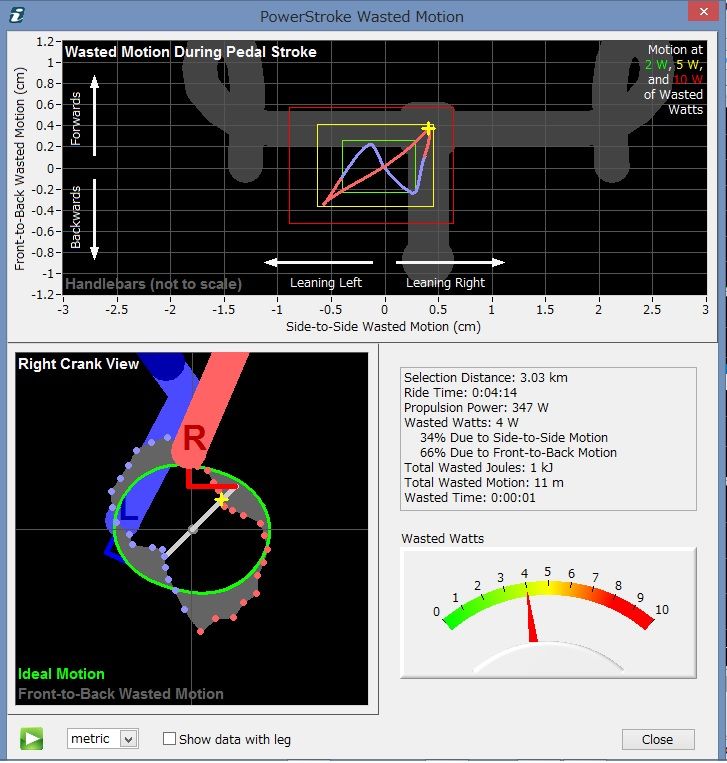Click the 'Wasted Watts' gauge title
Viewport: 727px width, 763px height.
tap(442, 539)
